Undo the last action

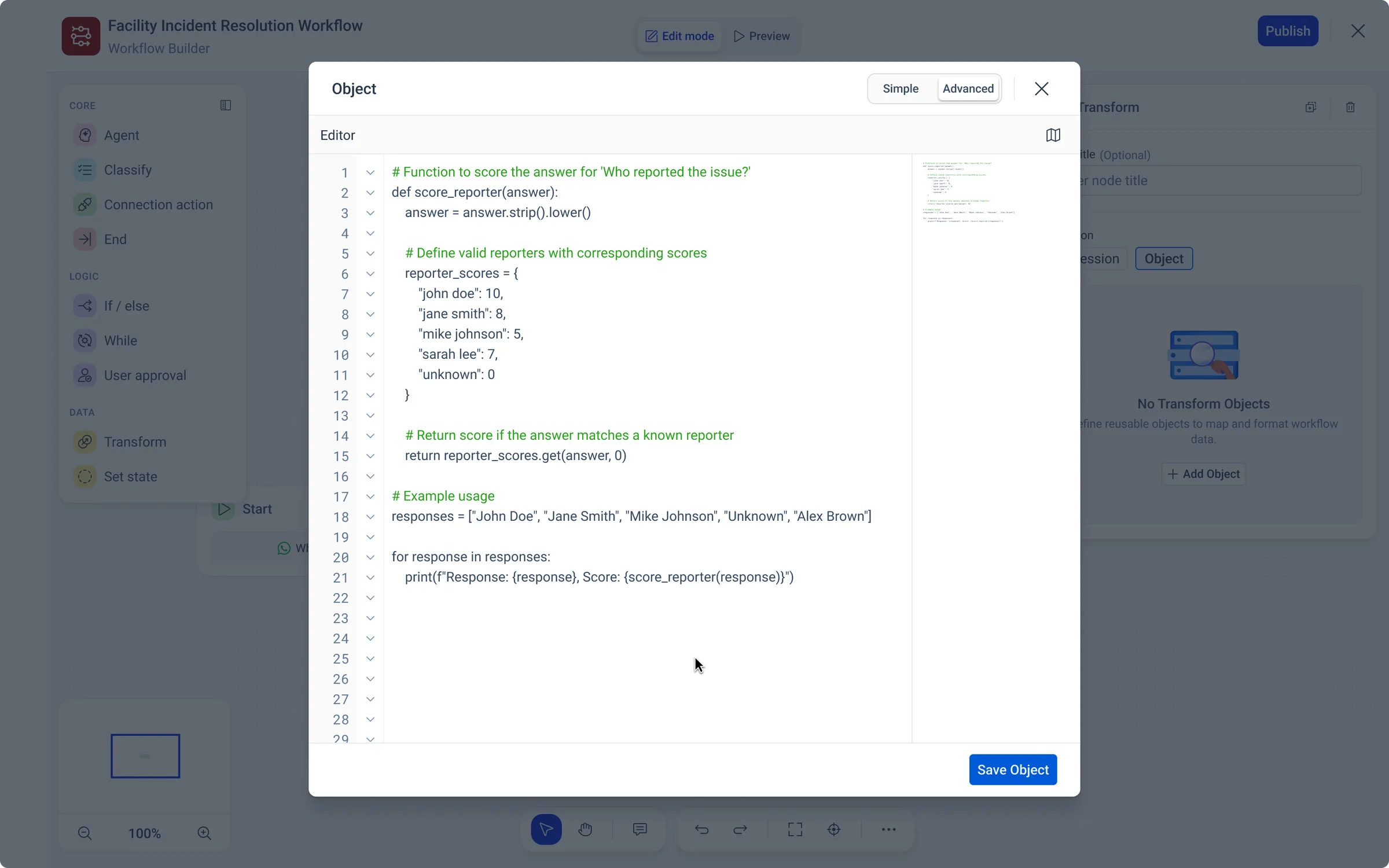[701, 829]
